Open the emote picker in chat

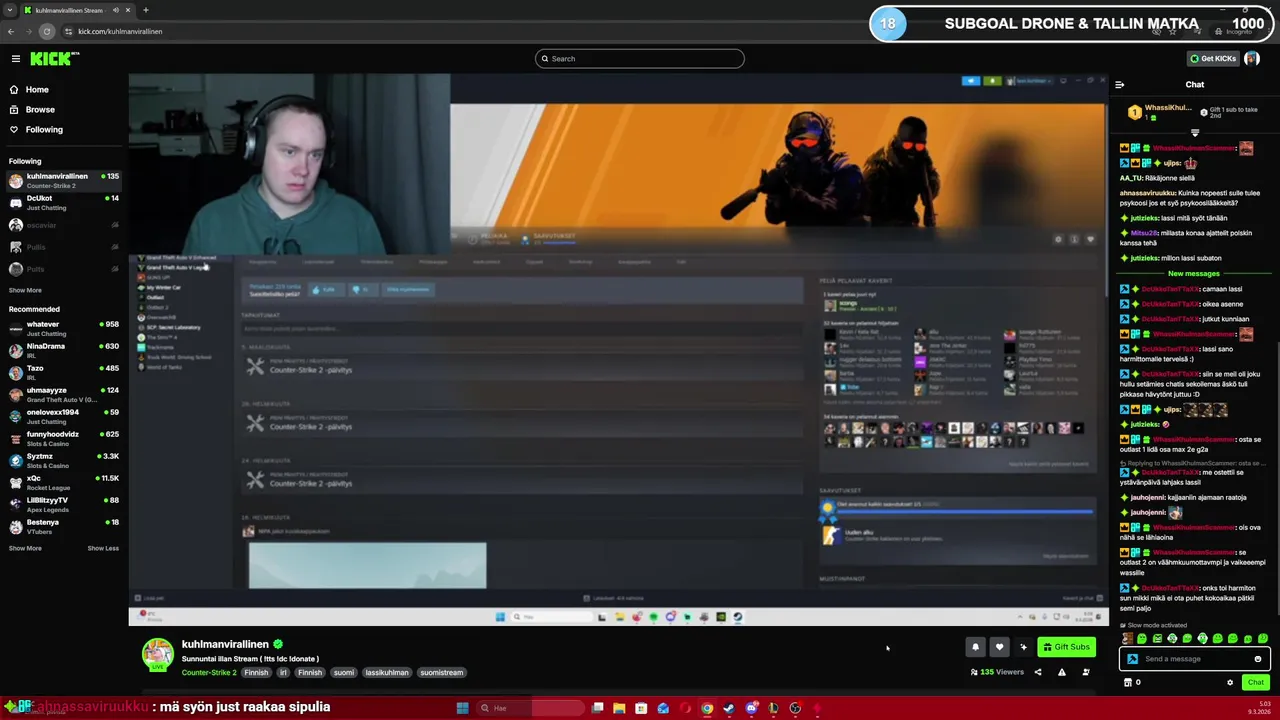click(1258, 659)
